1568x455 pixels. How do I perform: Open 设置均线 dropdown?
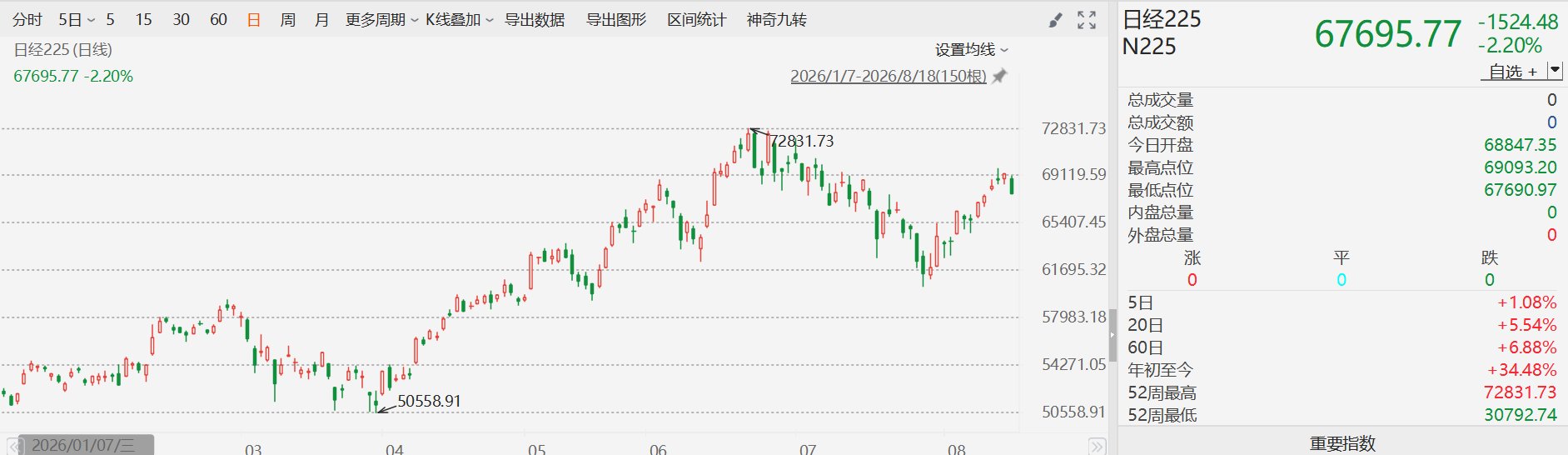(971, 50)
